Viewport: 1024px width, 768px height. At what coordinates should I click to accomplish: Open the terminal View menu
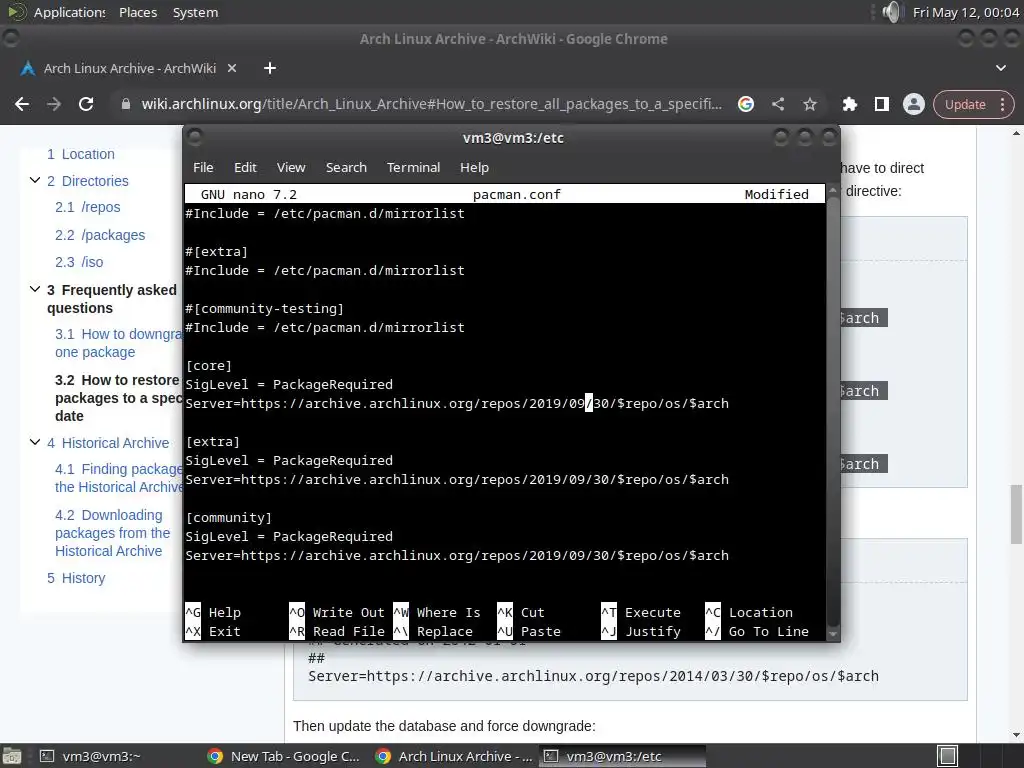tap(291, 168)
